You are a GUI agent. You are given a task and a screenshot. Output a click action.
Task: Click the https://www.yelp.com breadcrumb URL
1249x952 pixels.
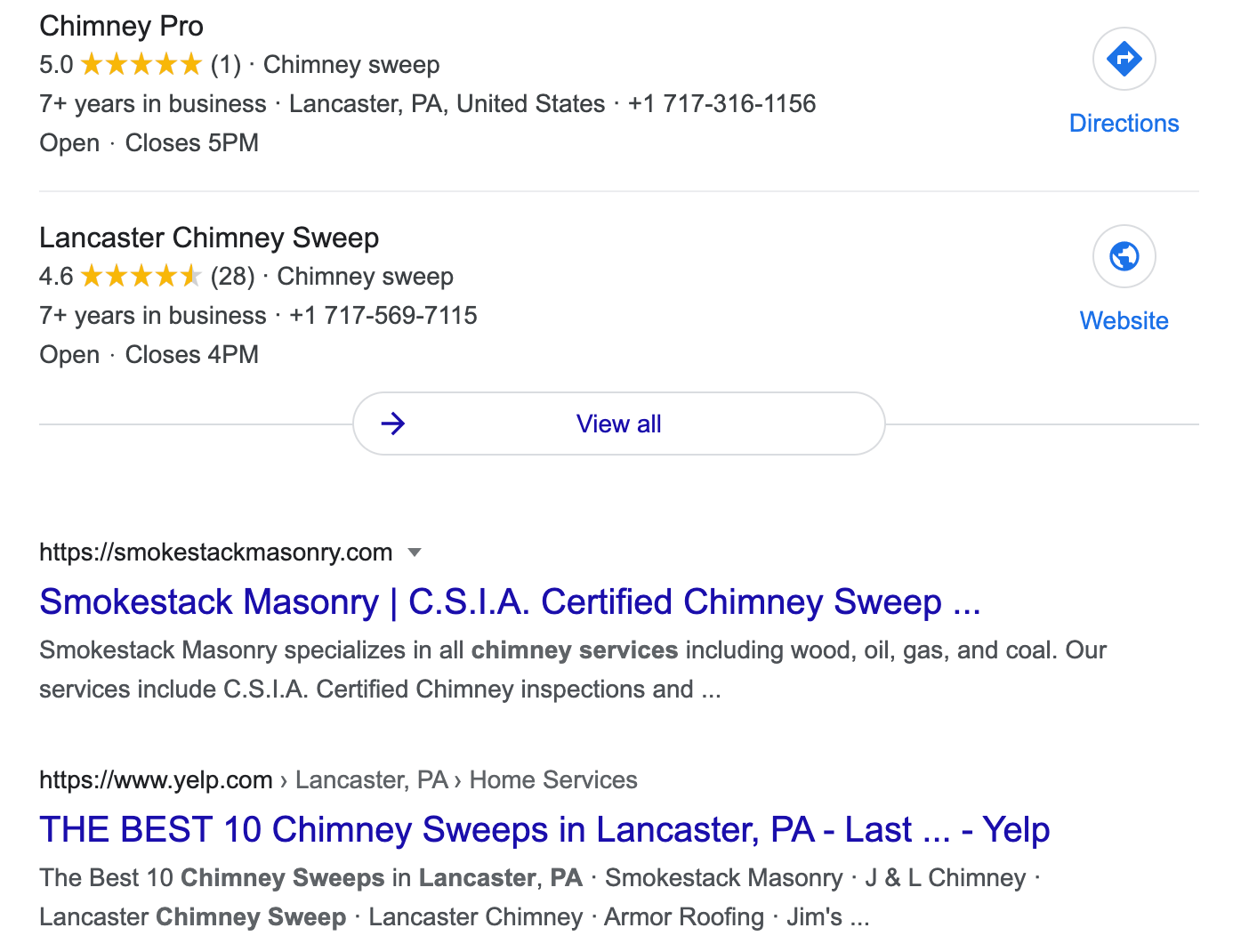point(156,780)
